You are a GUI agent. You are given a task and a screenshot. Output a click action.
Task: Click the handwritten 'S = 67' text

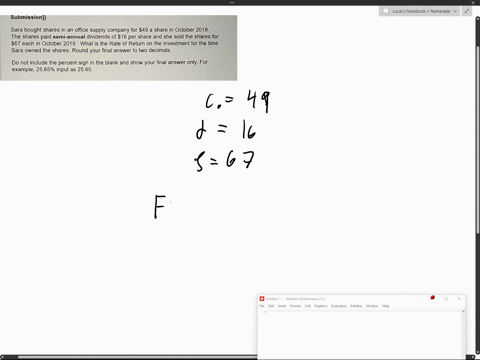coord(225,161)
